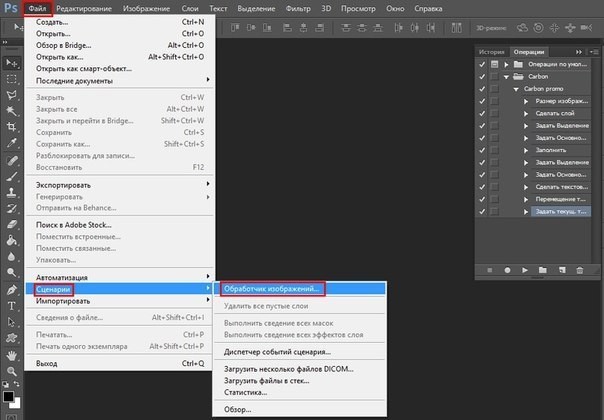Select the Zoom tool
Screen dimensions: 604x420
[x=12, y=371]
